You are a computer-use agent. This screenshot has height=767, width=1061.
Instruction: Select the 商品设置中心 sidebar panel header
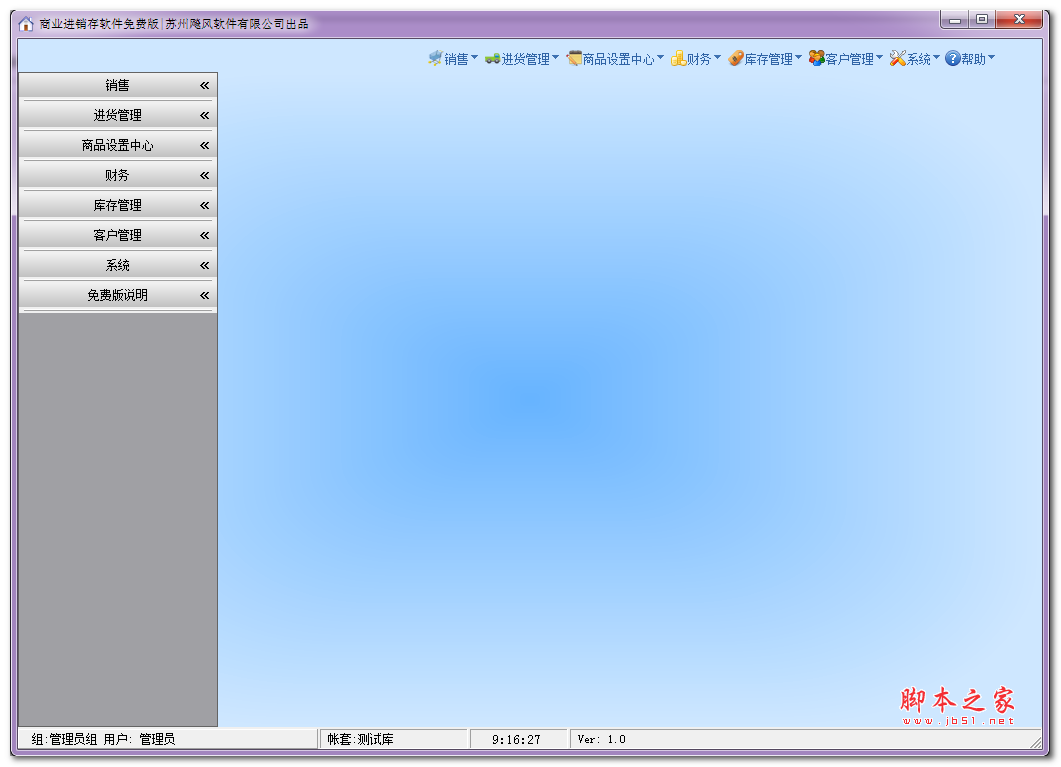click(118, 145)
